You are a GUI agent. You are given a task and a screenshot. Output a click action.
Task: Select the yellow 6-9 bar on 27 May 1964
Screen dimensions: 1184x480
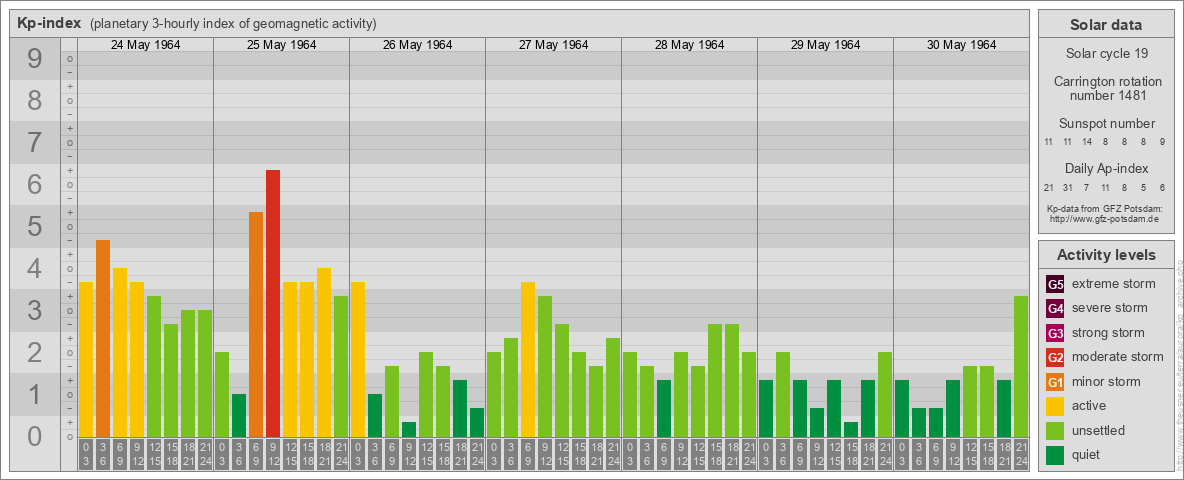pos(528,360)
